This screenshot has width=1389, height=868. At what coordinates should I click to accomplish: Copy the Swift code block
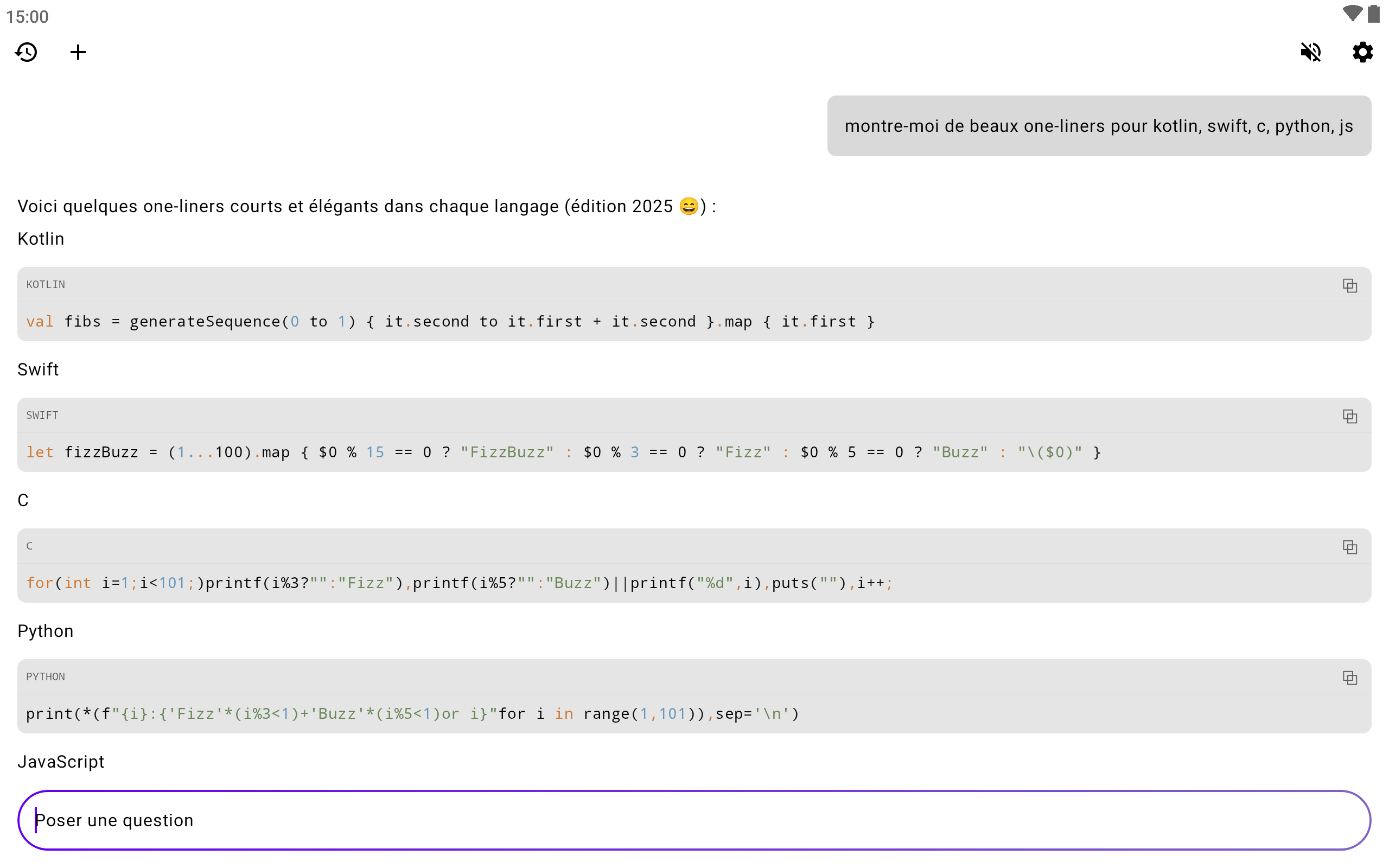click(1349, 416)
